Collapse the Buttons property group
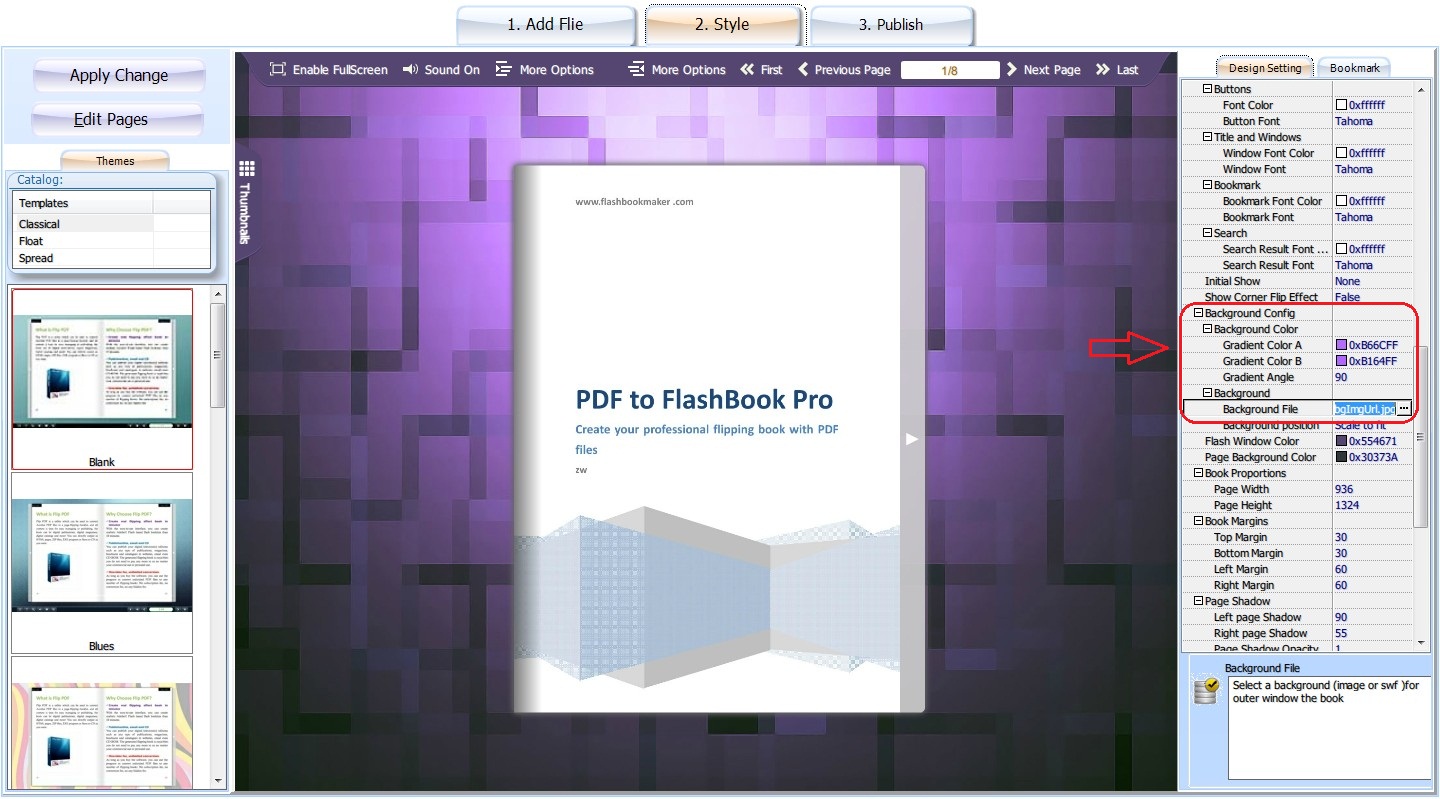The height and width of the screenshot is (799, 1440). coord(1207,89)
